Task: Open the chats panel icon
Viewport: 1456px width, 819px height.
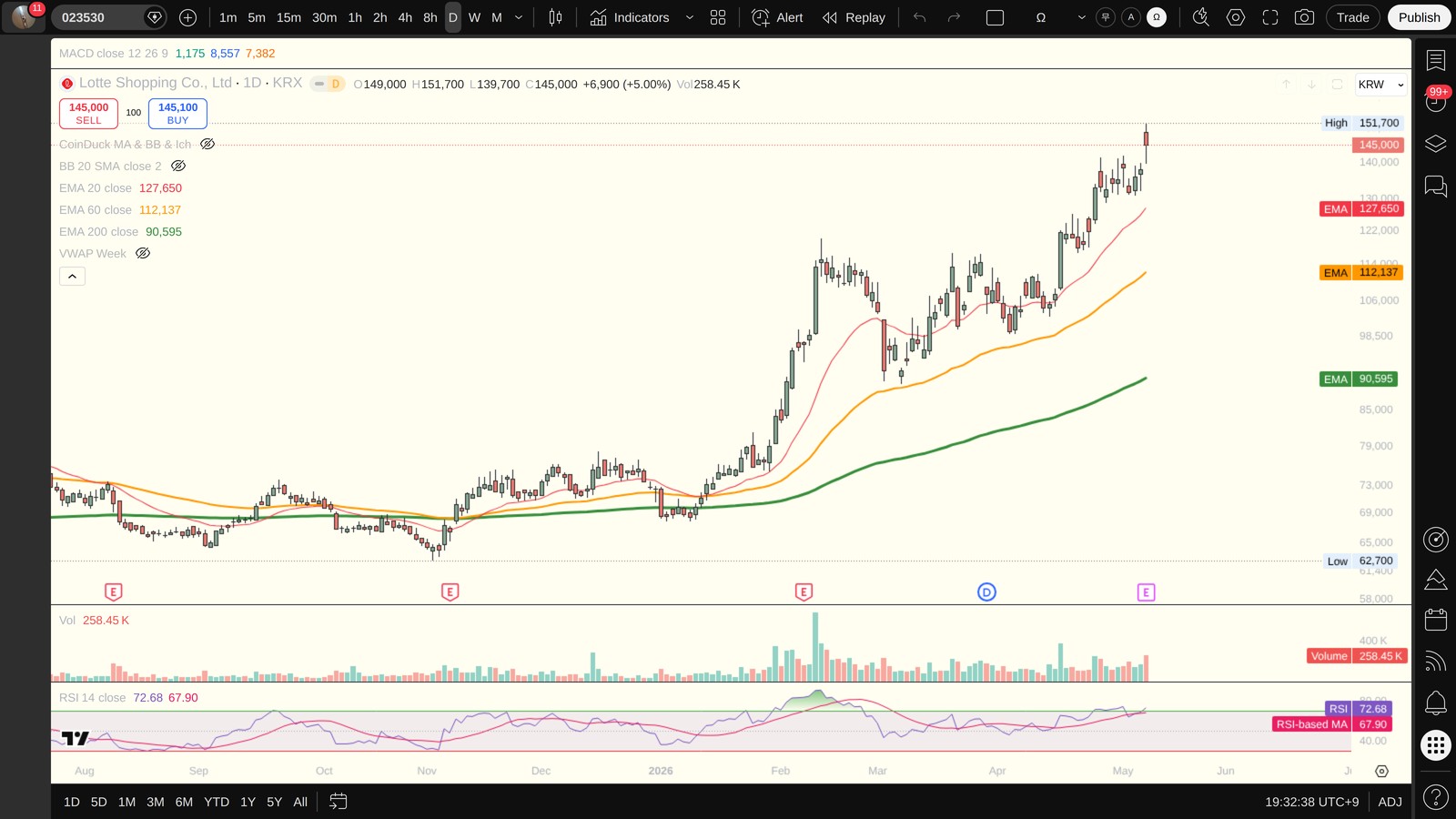Action: [1436, 187]
